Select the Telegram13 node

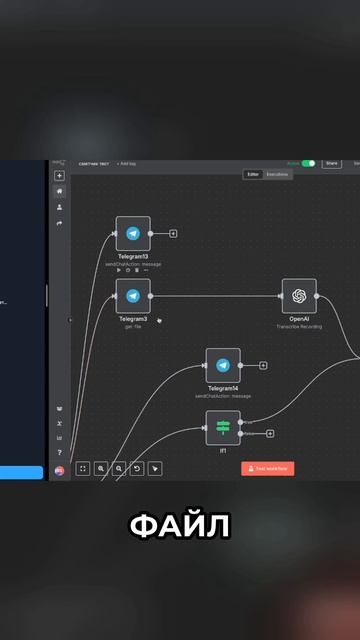[133, 233]
